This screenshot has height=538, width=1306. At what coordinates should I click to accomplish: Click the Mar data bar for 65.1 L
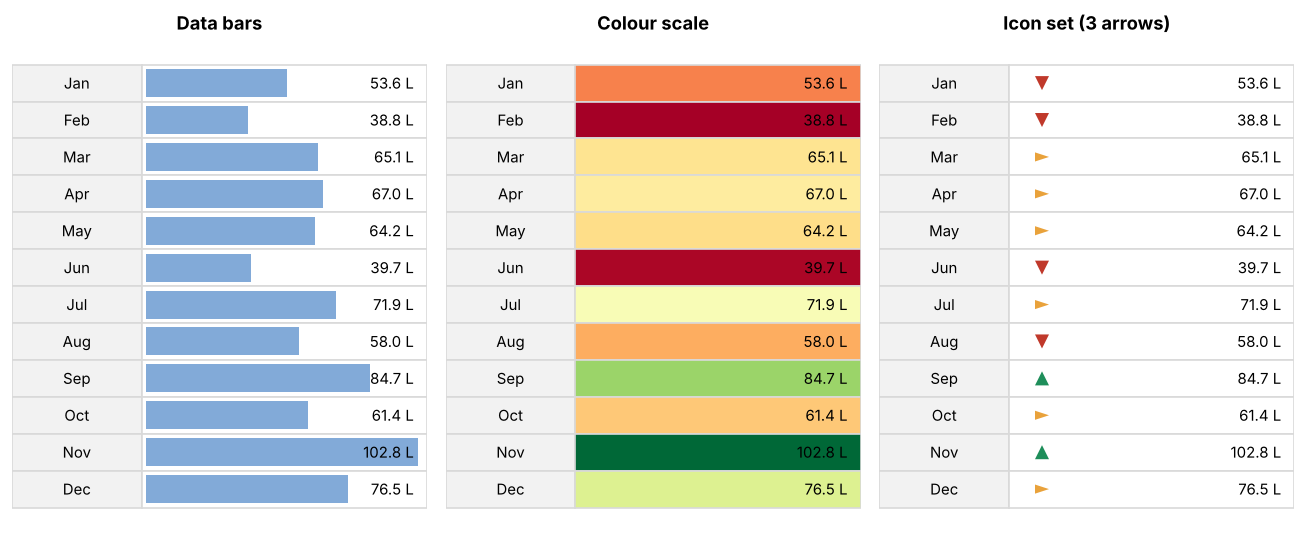click(232, 157)
